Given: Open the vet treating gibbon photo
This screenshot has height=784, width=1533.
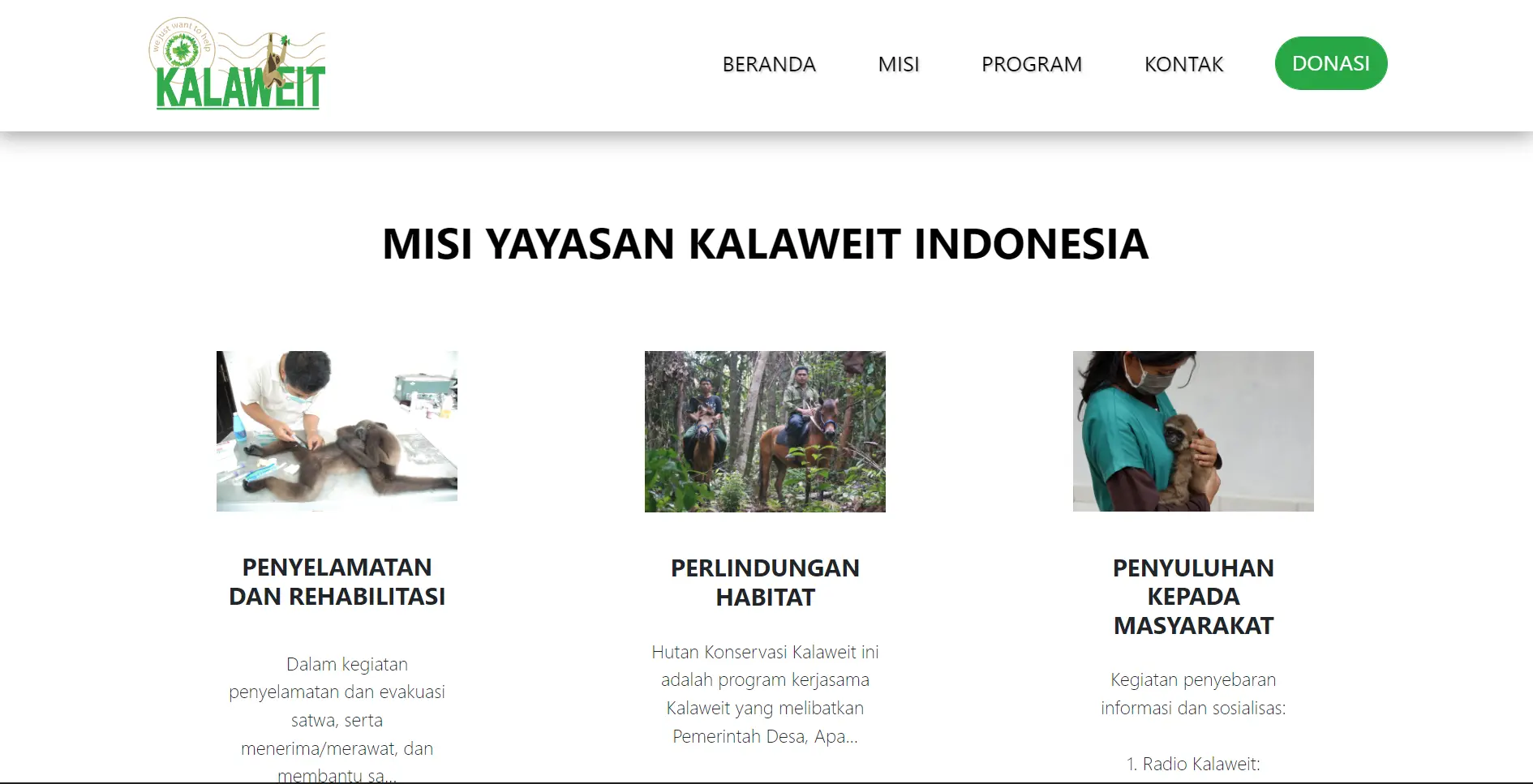Looking at the screenshot, I should pyautogui.click(x=337, y=431).
